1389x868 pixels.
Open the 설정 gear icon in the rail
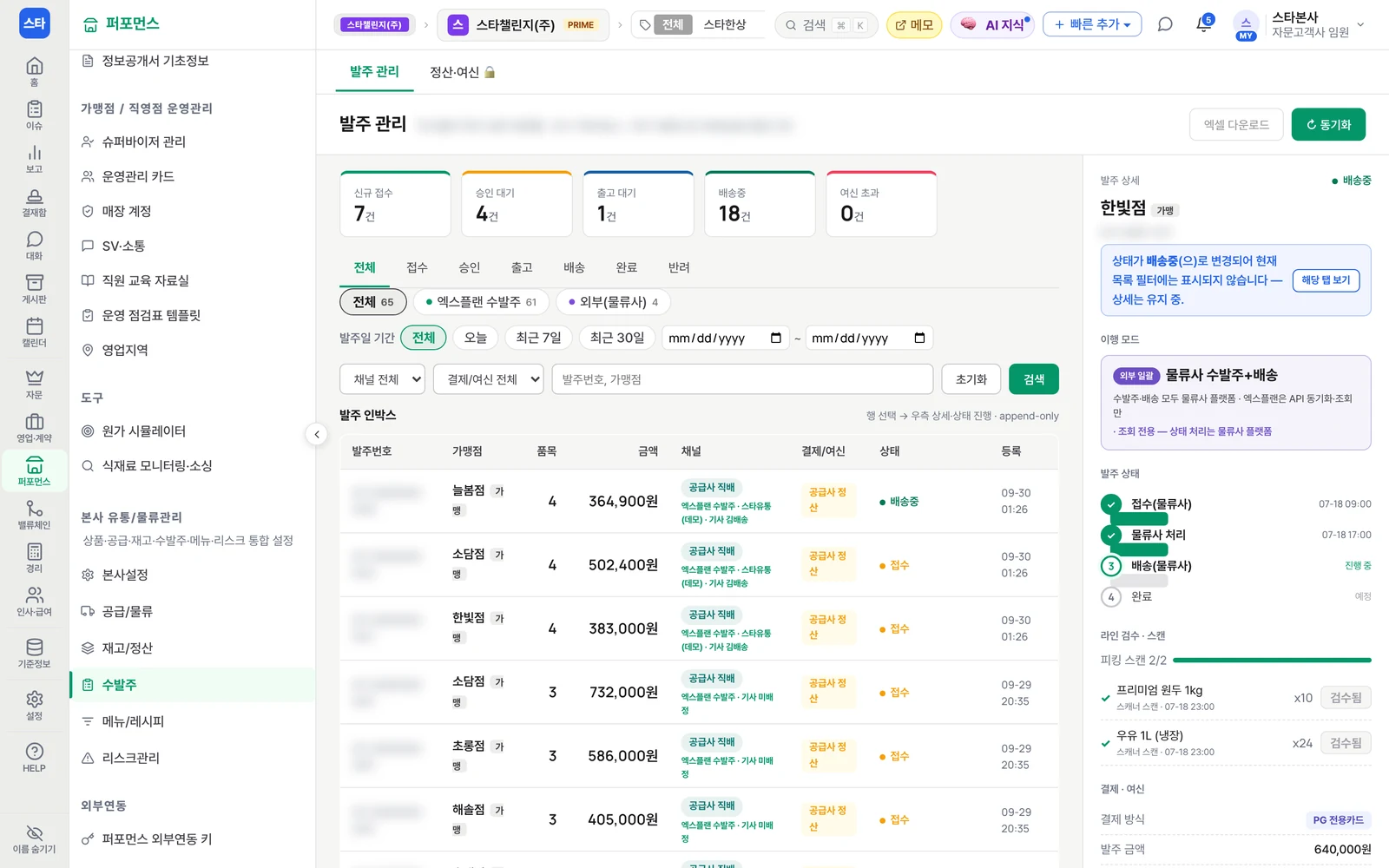34,705
